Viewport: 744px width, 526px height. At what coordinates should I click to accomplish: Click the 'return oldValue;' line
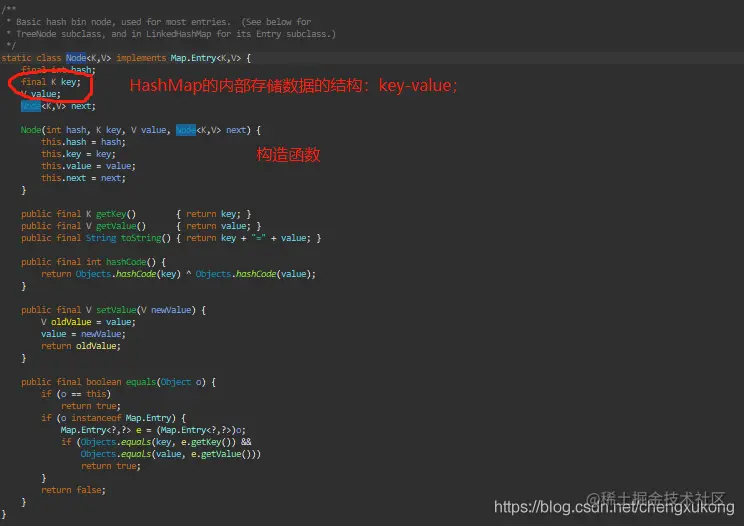point(81,346)
